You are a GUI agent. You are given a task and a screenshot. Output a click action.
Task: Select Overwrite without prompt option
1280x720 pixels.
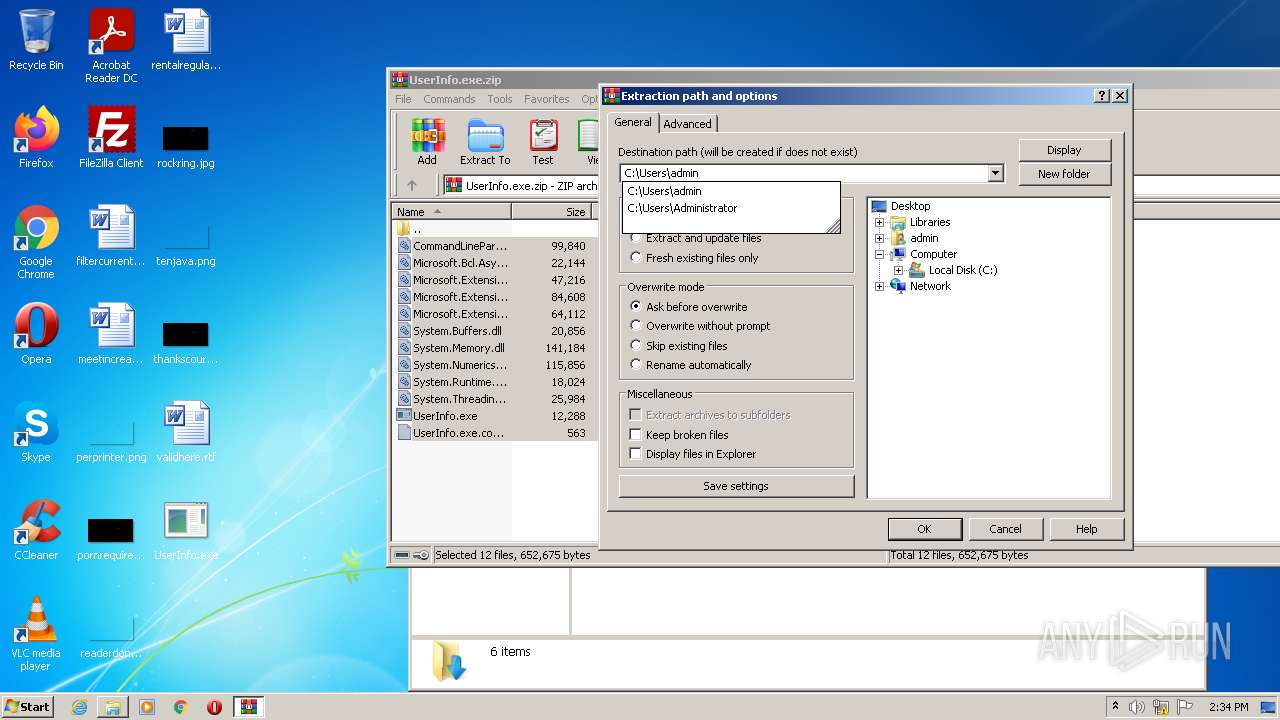700,326
